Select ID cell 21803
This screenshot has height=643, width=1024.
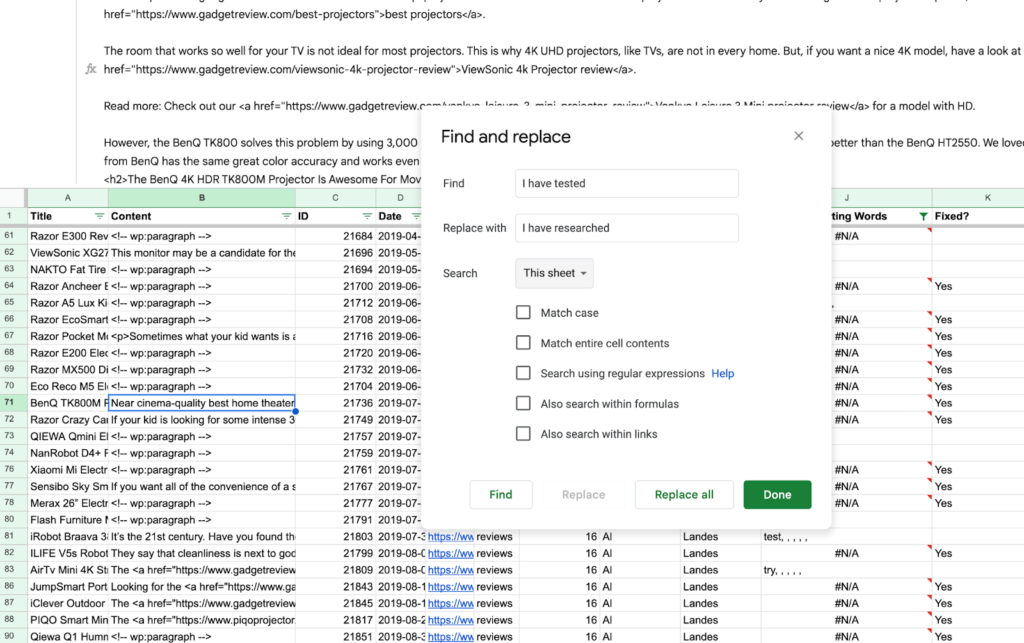[x=336, y=537]
